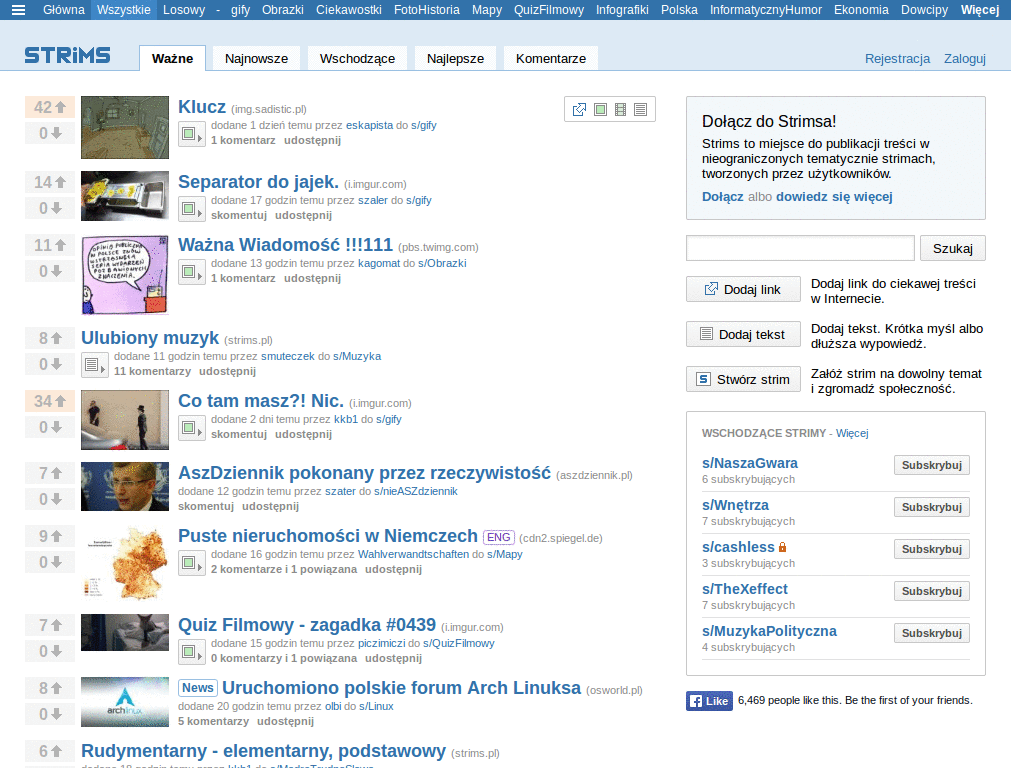
Task: Expand Puste nieruchomości image preview
Action: [192, 564]
